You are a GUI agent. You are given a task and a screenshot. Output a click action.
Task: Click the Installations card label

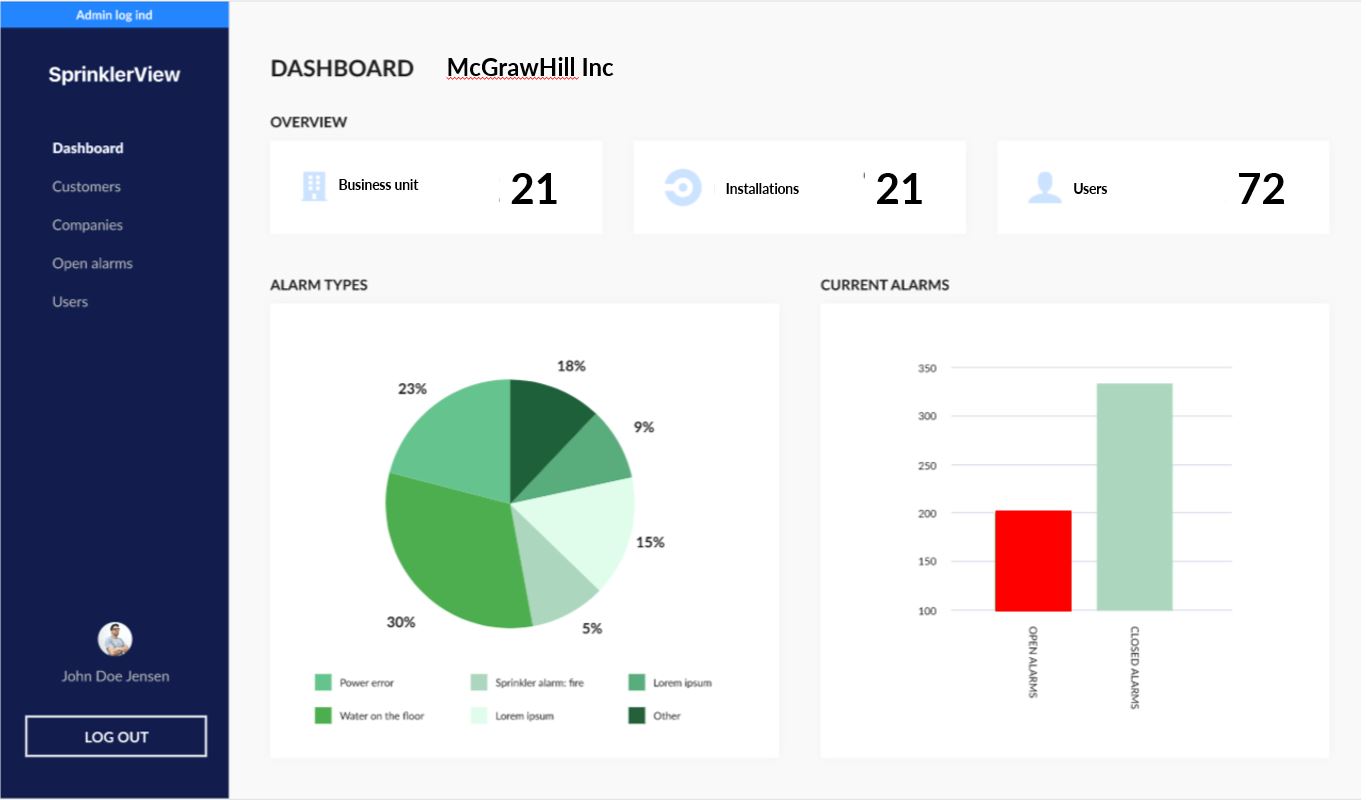tap(762, 189)
